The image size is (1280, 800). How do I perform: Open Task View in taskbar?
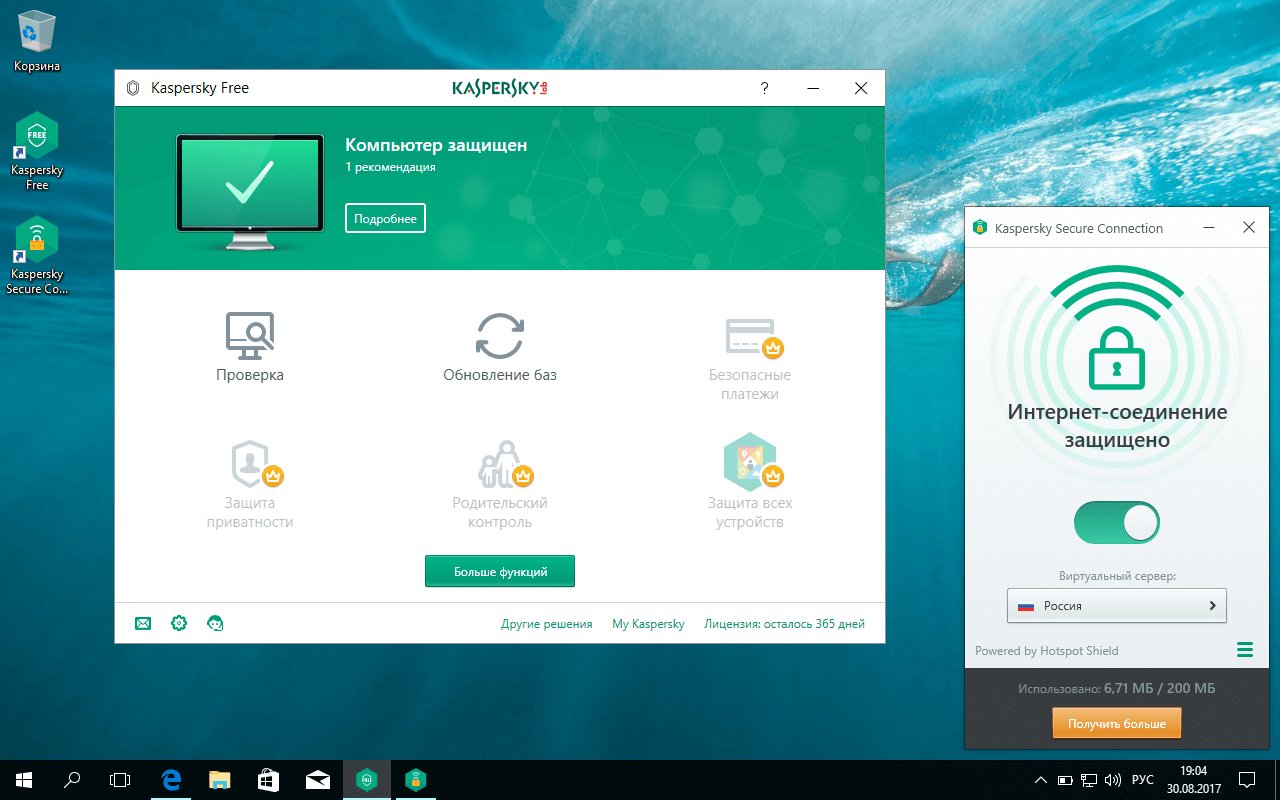click(120, 779)
